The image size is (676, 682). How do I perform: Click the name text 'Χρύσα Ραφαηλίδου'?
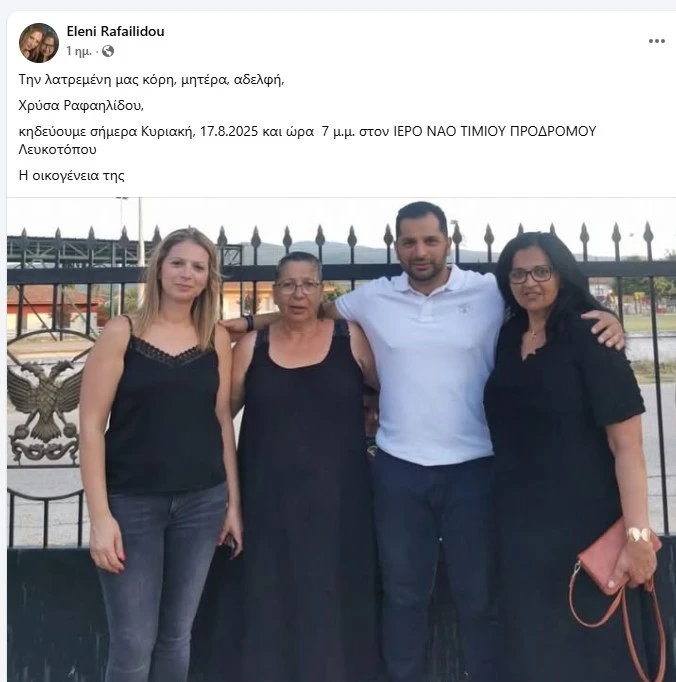click(x=81, y=106)
